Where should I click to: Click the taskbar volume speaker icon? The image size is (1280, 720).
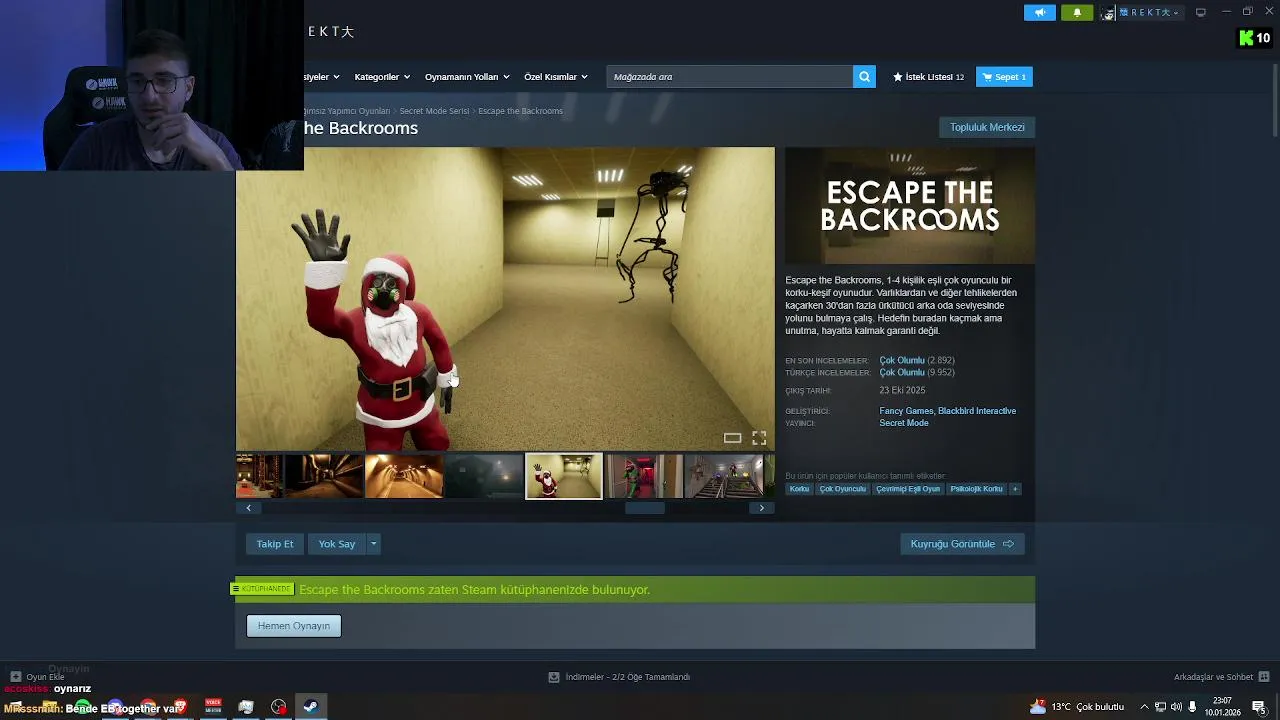click(x=1176, y=707)
